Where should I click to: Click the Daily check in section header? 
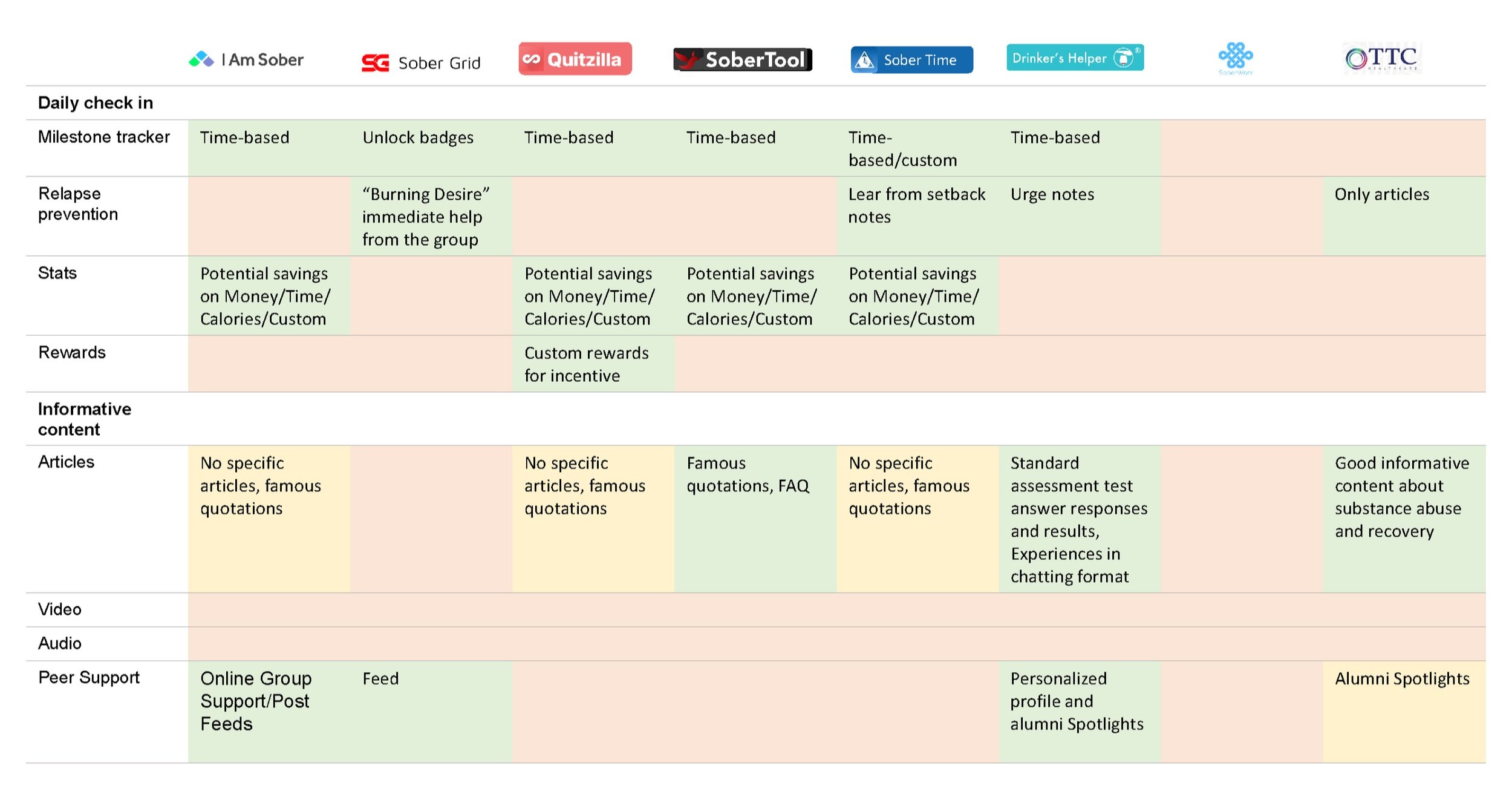pos(96,103)
